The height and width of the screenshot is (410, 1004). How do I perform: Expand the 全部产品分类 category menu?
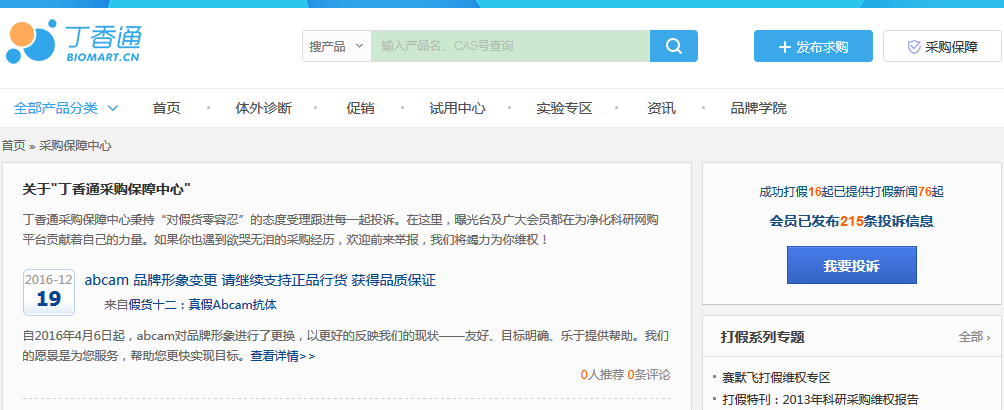[x=67, y=108]
